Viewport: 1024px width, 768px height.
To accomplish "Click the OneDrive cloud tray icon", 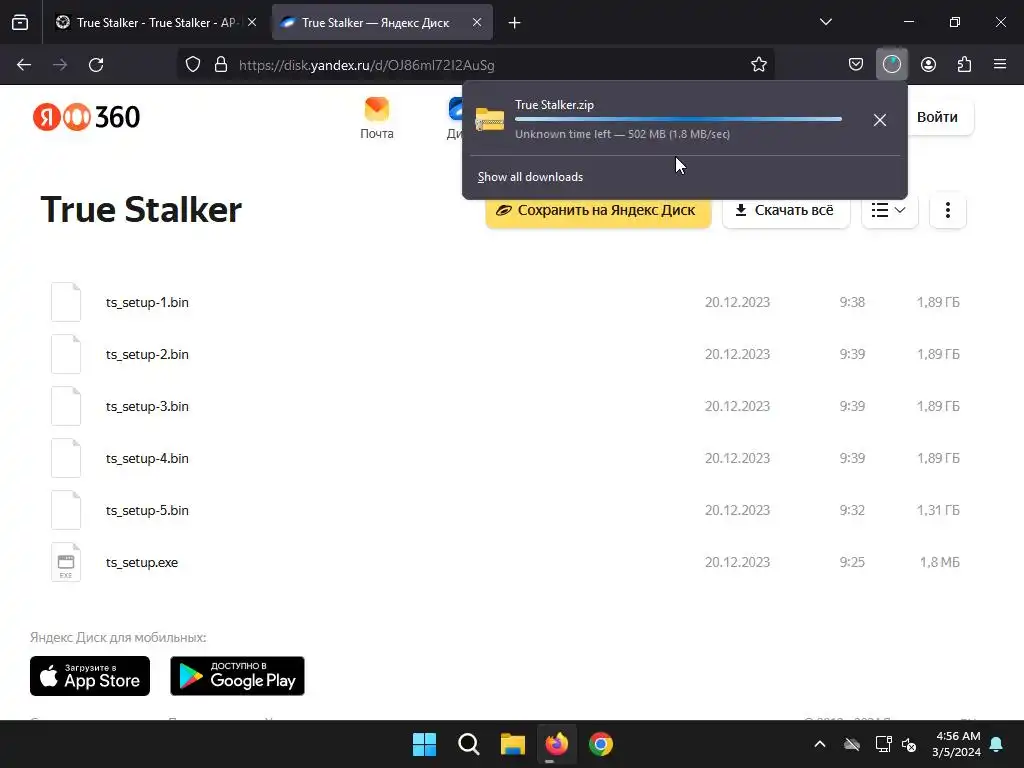I will pos(852,744).
